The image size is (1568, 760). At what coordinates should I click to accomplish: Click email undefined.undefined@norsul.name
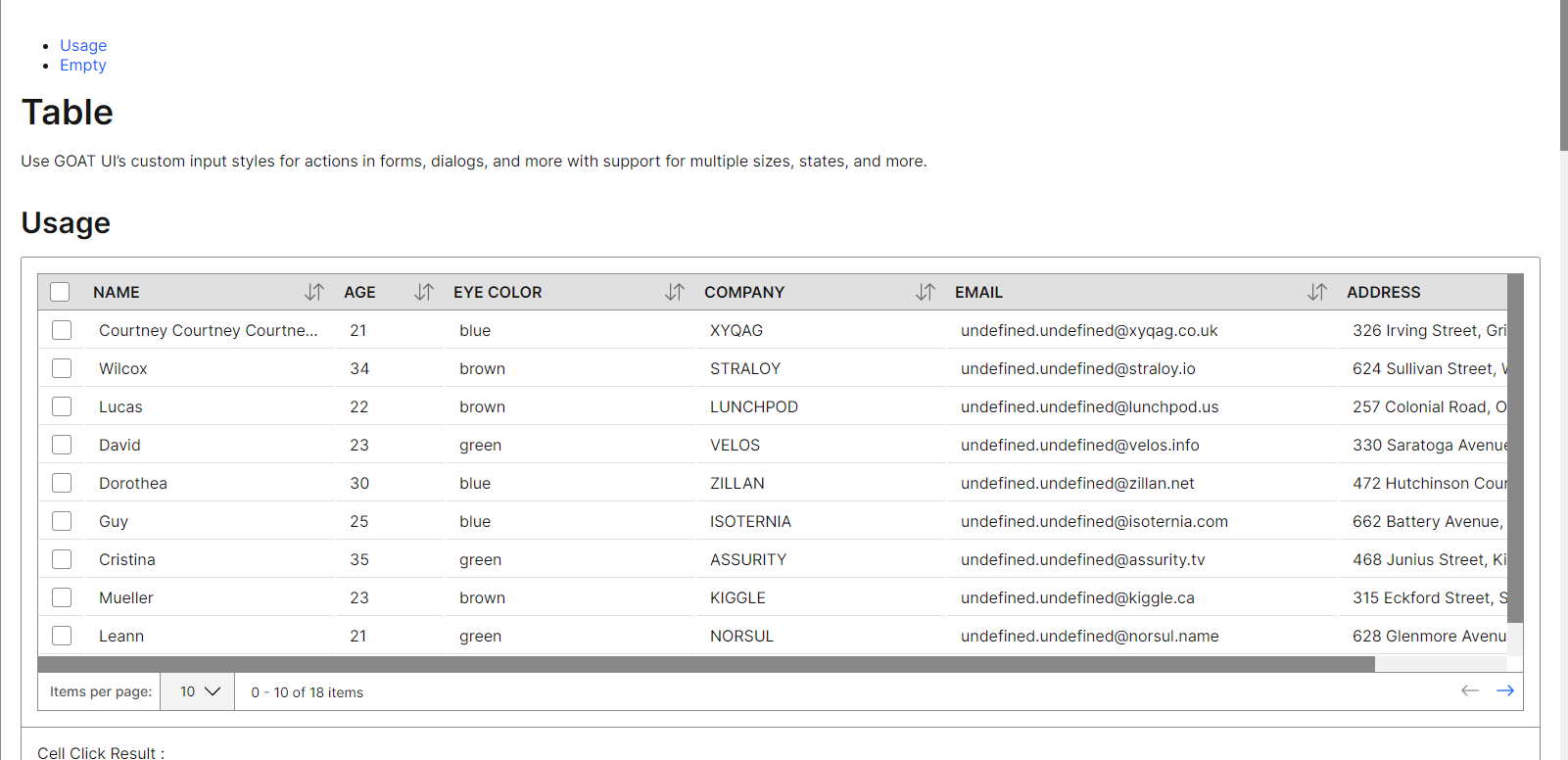tap(1090, 636)
